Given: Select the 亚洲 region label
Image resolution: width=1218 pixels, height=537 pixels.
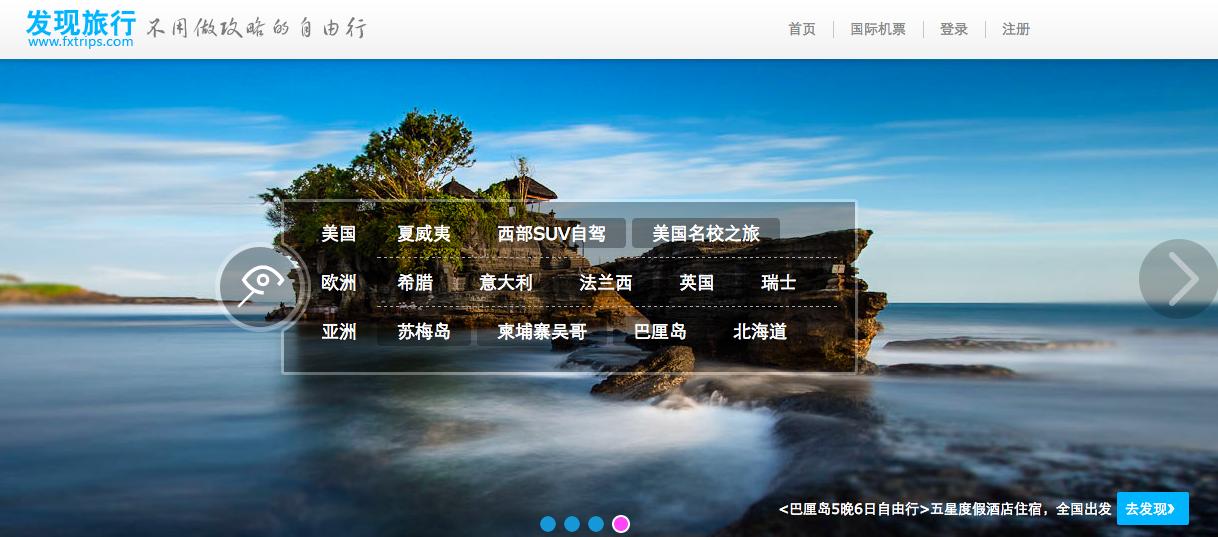Looking at the screenshot, I should [x=339, y=332].
